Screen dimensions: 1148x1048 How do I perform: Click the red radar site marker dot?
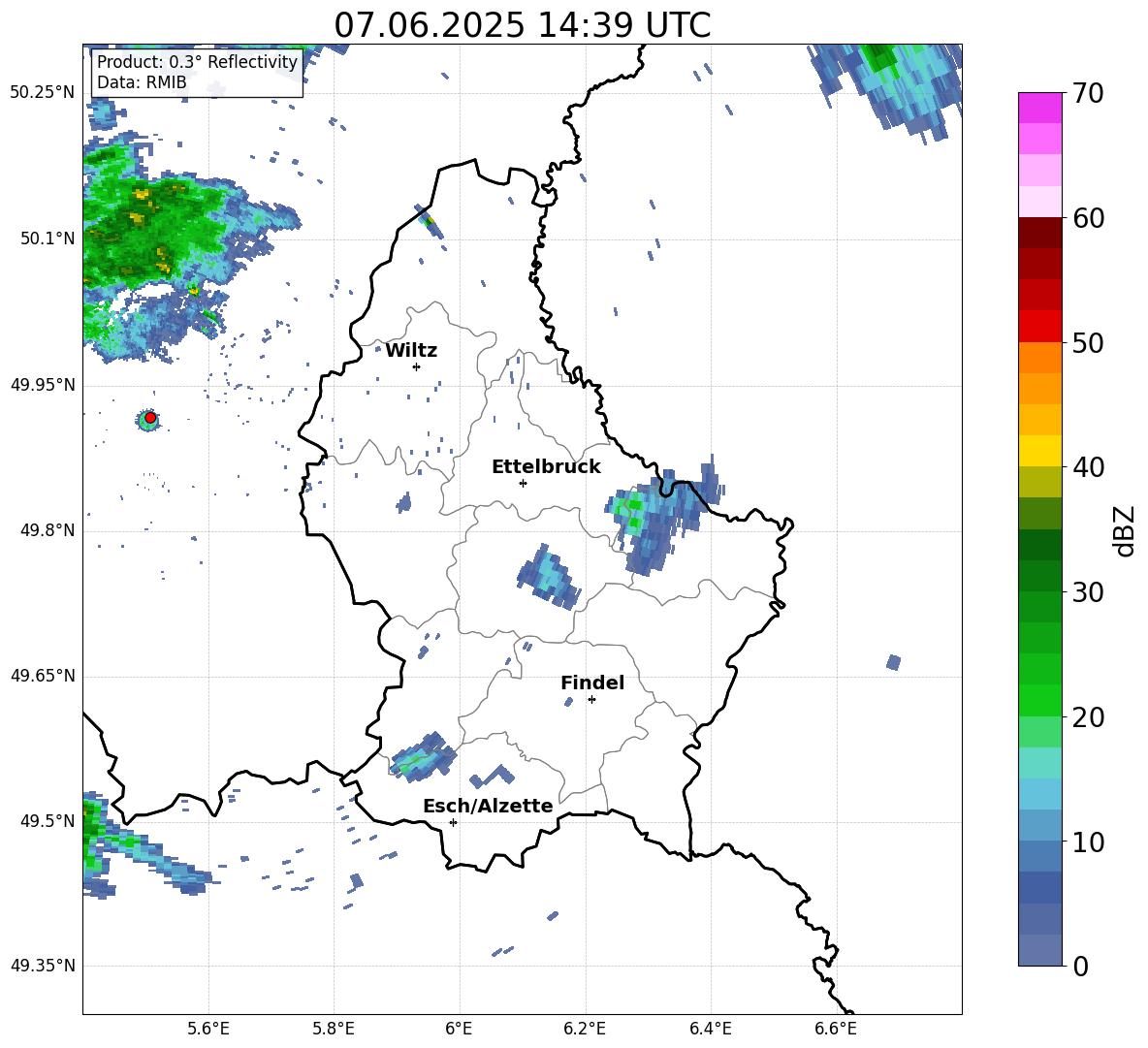150,418
